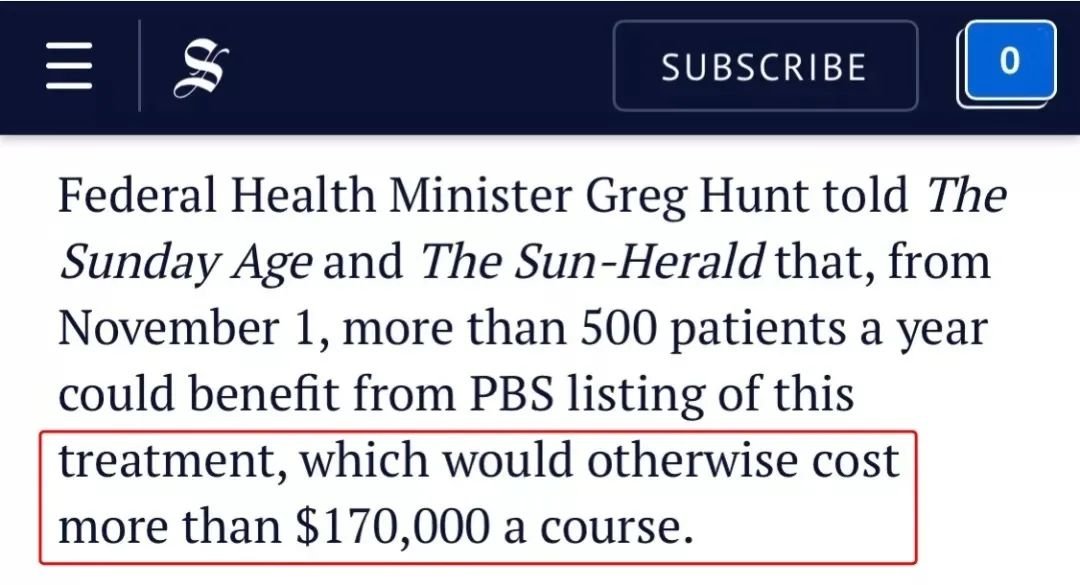Open the hamburger navigation menu
Screen dimensions: 1080x585
click(x=69, y=66)
